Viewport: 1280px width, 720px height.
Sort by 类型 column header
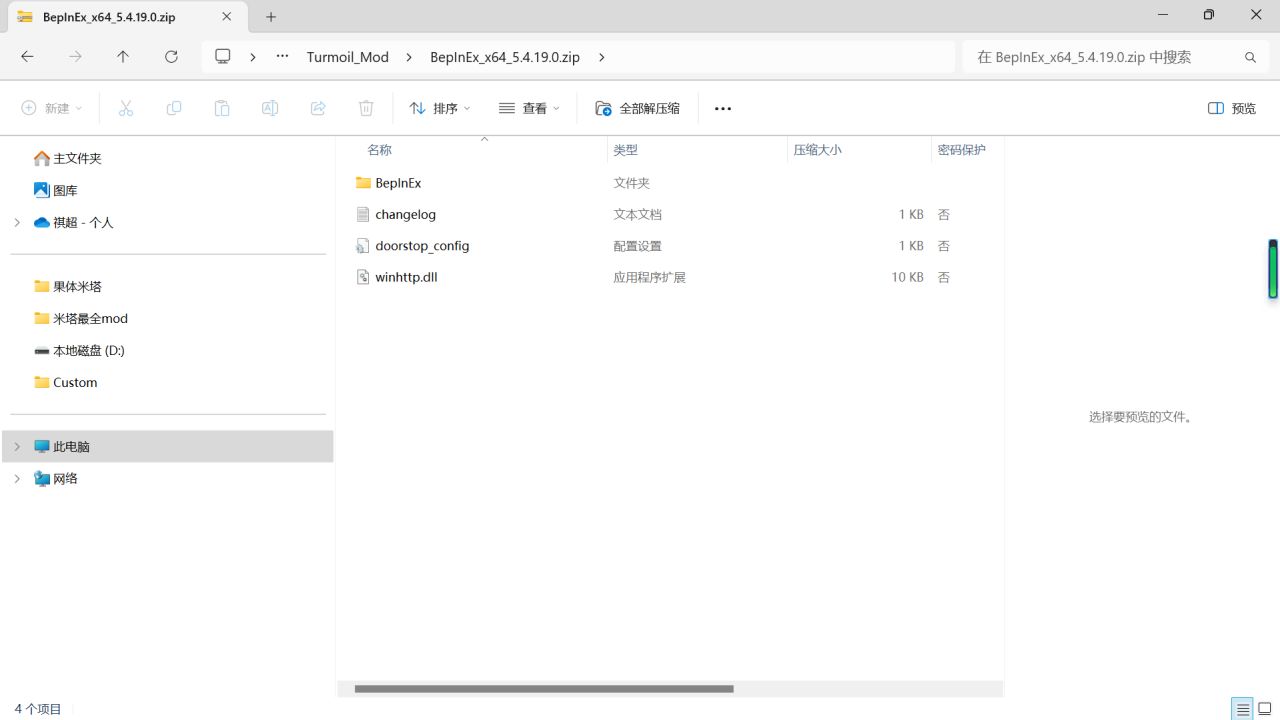(625, 150)
